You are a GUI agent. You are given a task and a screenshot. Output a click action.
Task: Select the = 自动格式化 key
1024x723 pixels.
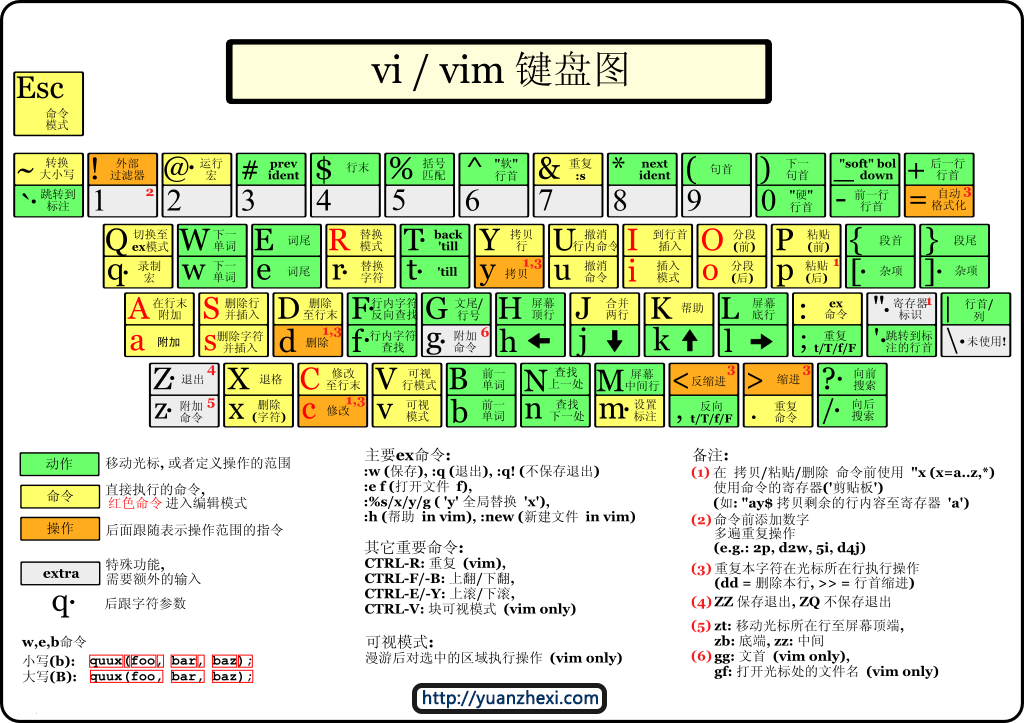(939, 201)
